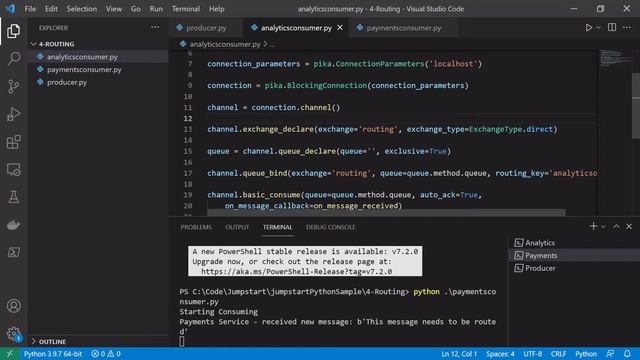Open the notifications bell
Viewport: 640px width, 360px height.
pyautogui.click(x=627, y=354)
